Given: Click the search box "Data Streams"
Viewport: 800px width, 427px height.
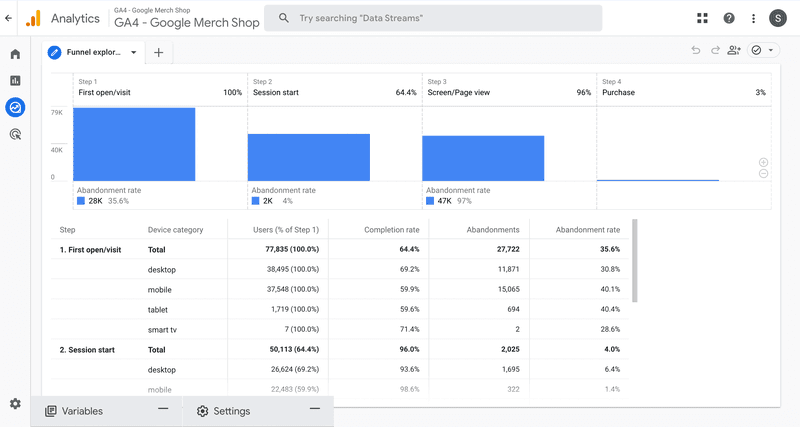Looking at the screenshot, I should tap(433, 18).
